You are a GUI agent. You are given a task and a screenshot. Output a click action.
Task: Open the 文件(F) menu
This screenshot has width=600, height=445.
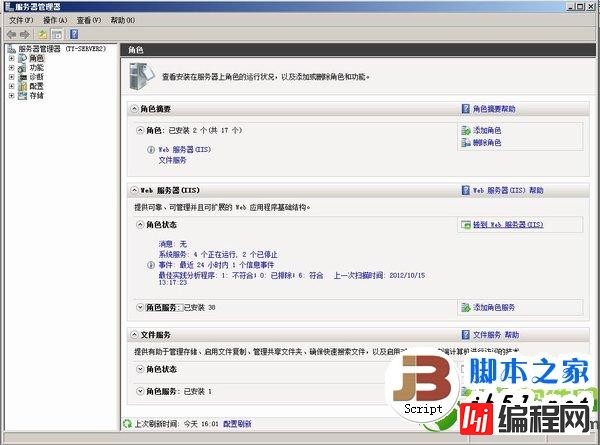[21, 20]
